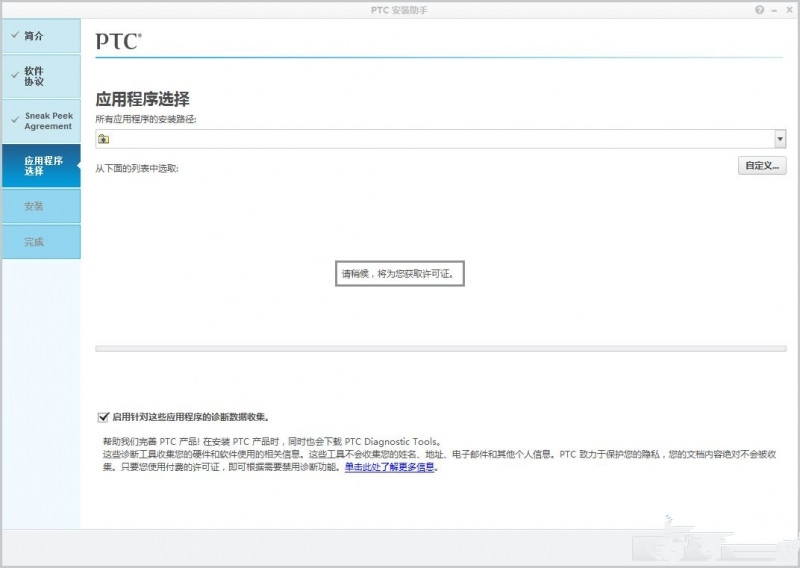The width and height of the screenshot is (800, 568).
Task: Expand the installation path dropdown arrow
Action: pos(780,139)
